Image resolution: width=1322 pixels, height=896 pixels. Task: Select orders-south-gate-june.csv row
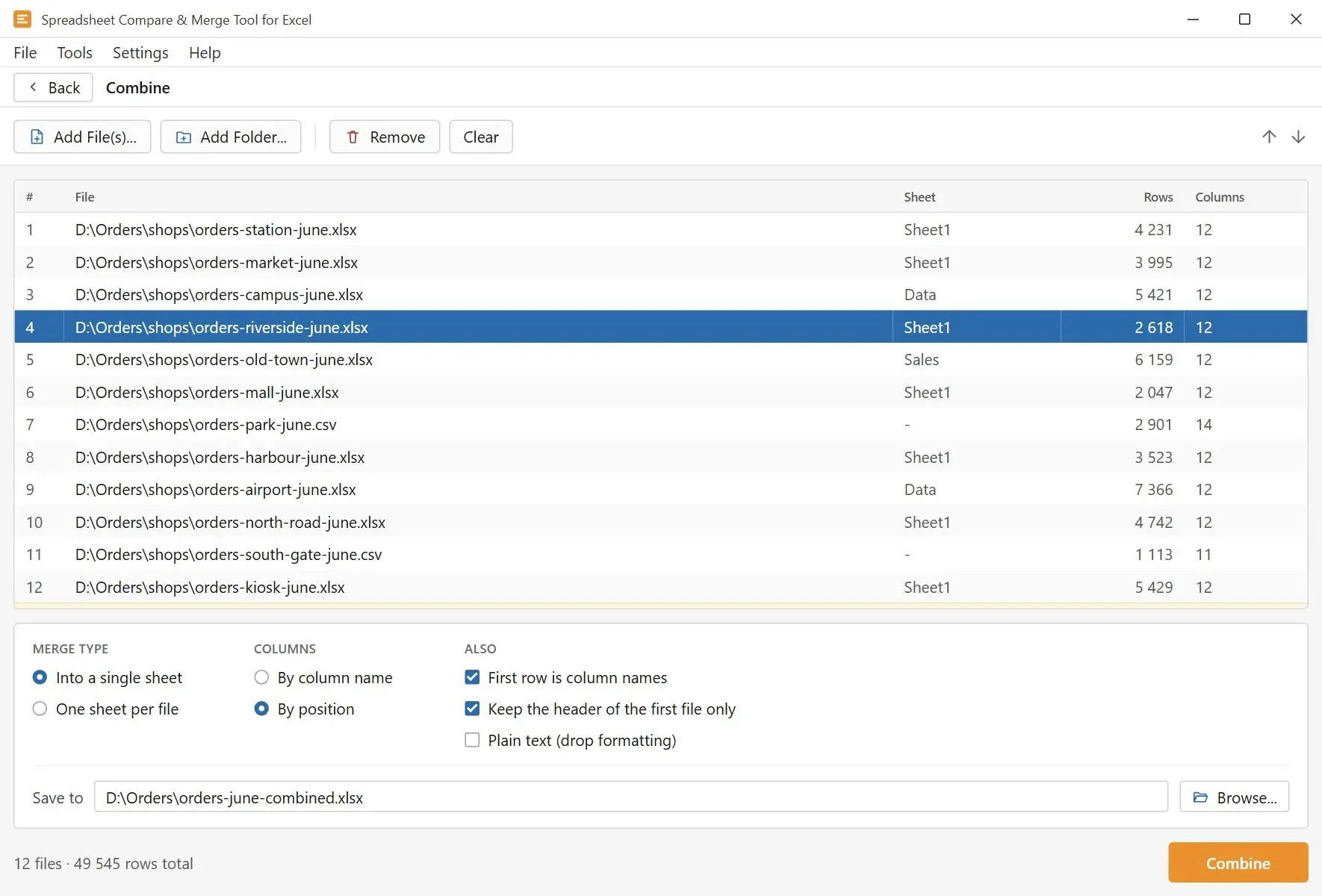point(661,554)
